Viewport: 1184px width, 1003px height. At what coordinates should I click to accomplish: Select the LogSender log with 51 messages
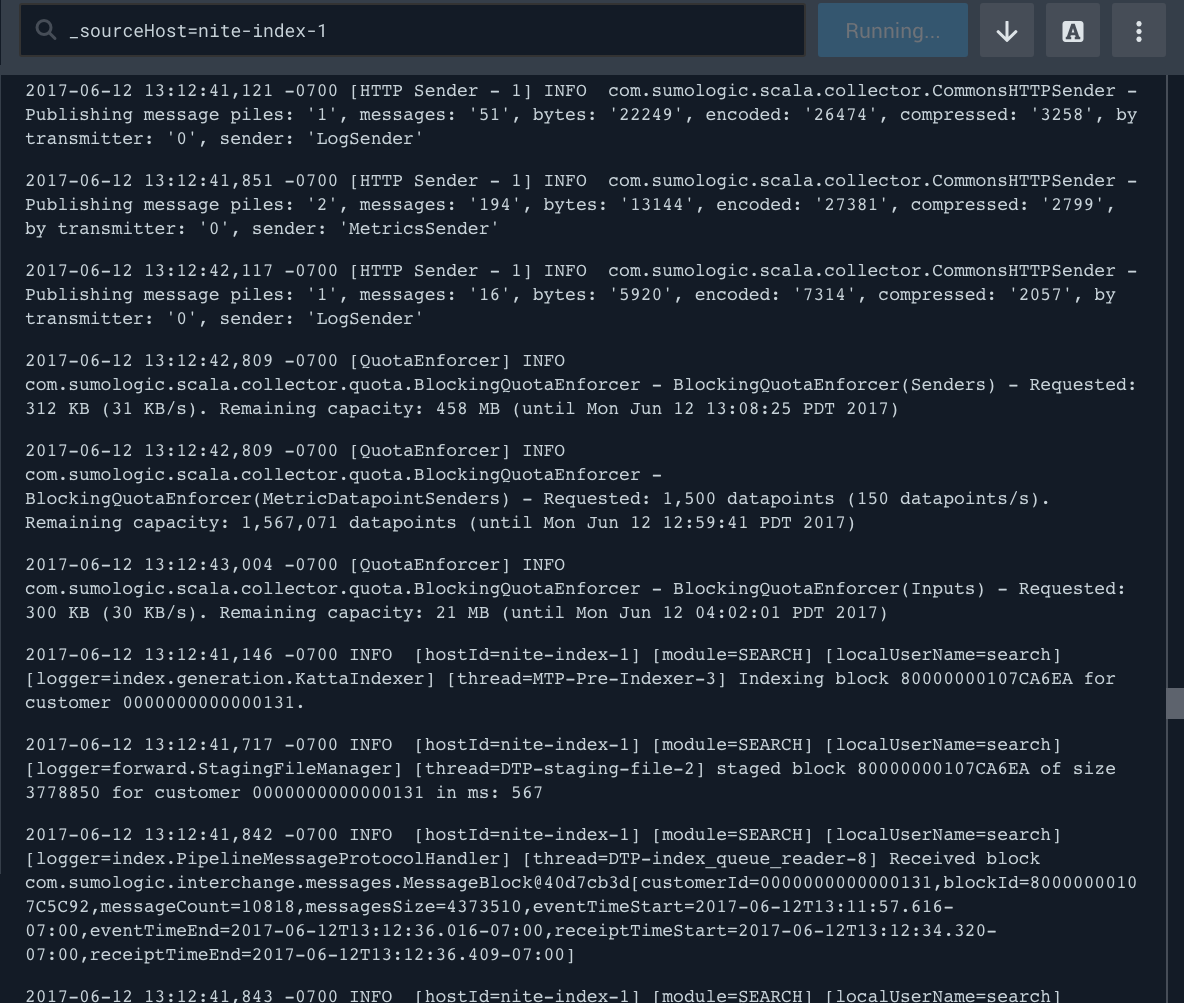click(x=580, y=115)
